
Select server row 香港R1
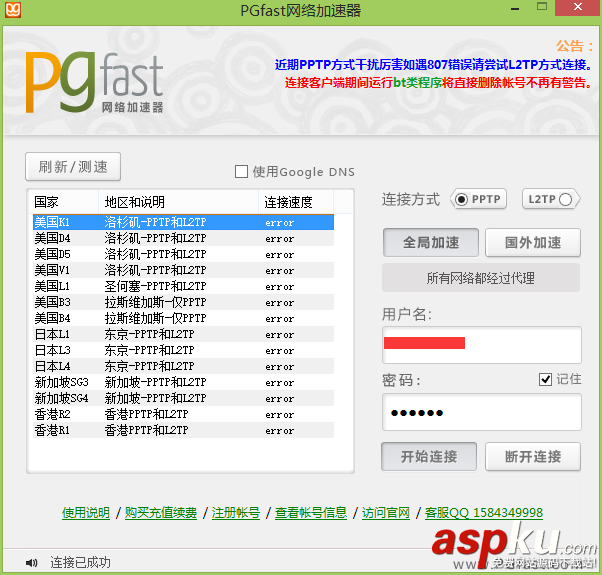(183, 430)
